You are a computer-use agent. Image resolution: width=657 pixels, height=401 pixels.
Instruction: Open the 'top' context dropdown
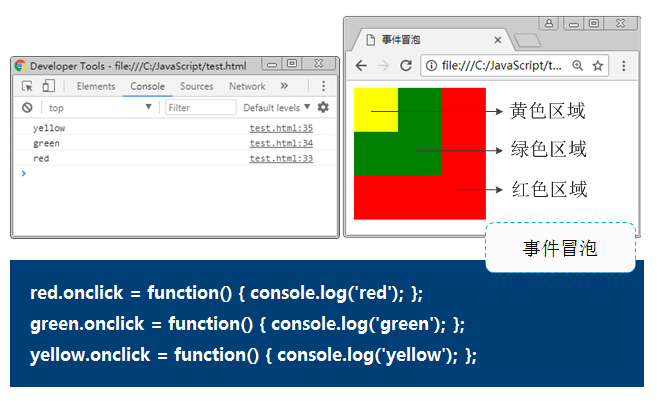[100, 107]
